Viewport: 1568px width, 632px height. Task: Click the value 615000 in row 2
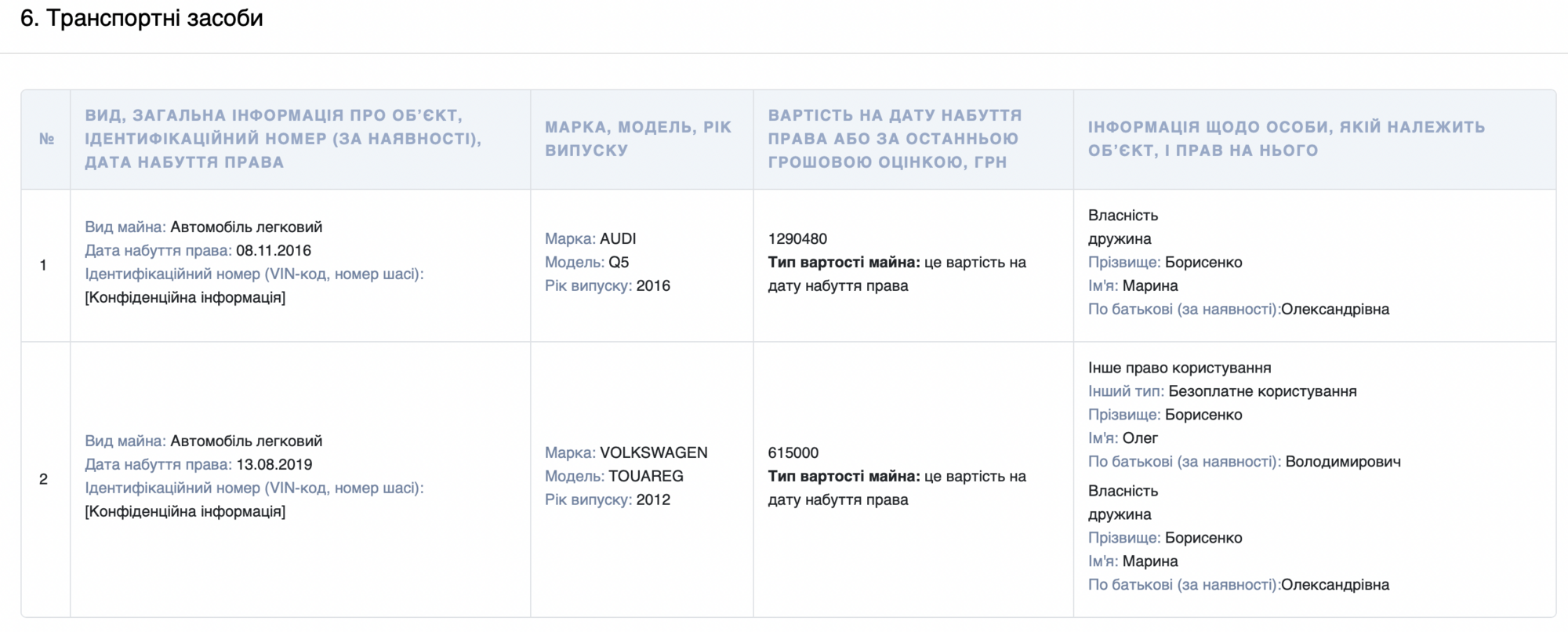(x=793, y=452)
